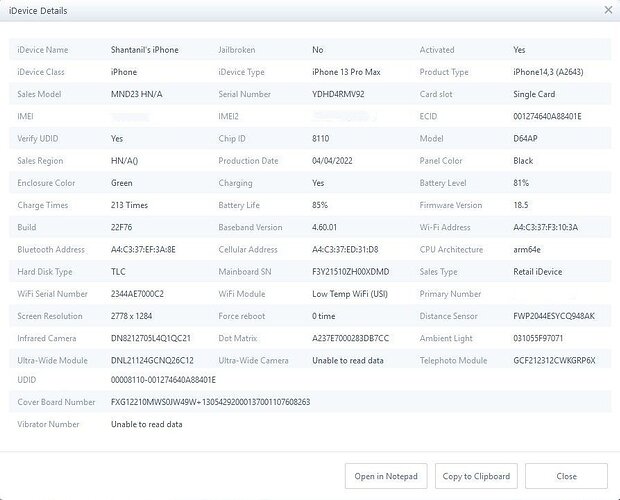The height and width of the screenshot is (500, 620).
Task: Select Hard Disk Type value TLC
Action: 118,272
